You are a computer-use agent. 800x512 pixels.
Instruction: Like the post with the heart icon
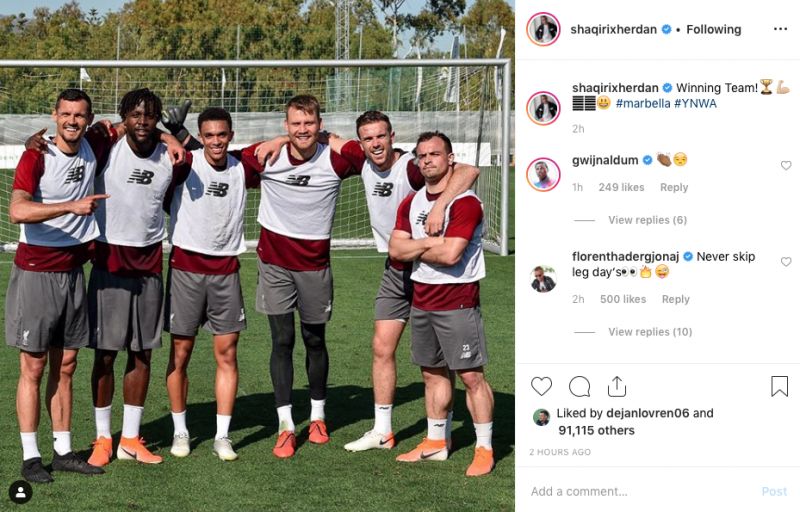541,387
